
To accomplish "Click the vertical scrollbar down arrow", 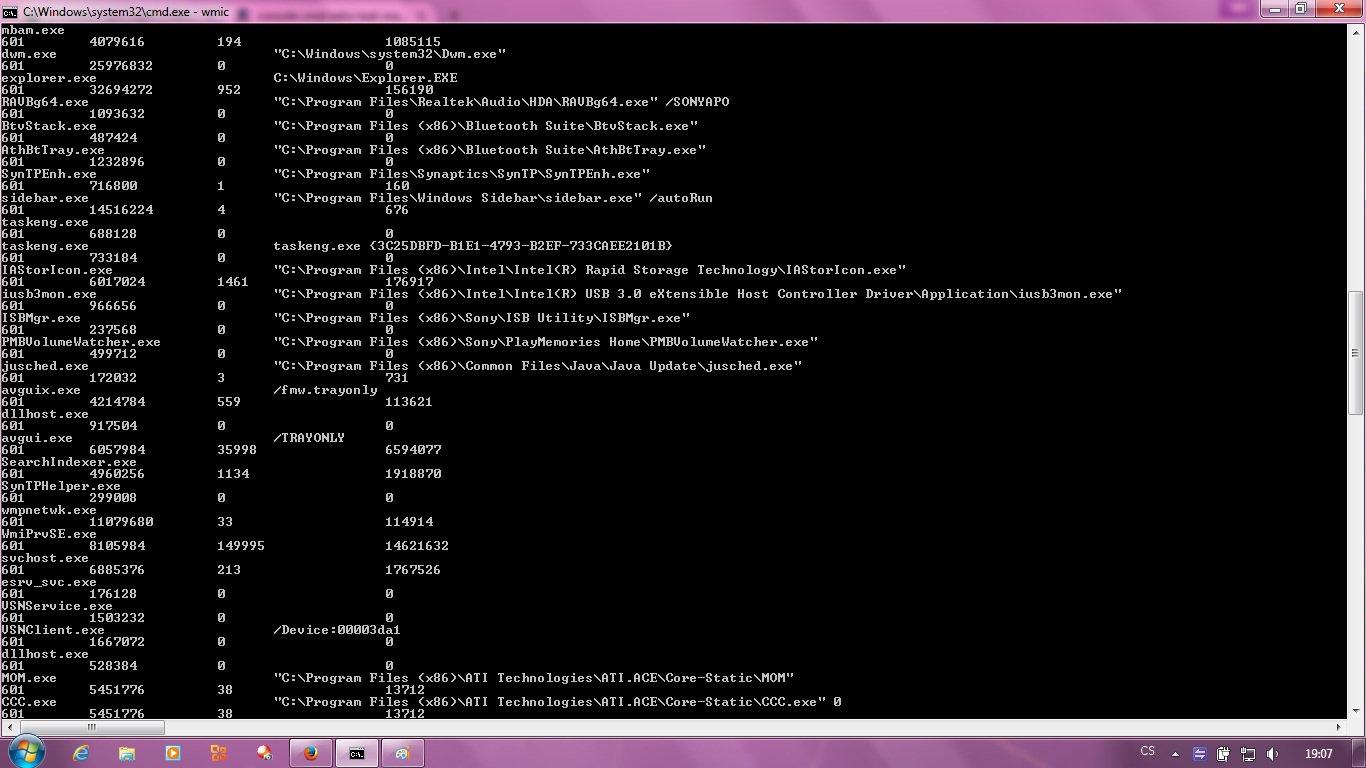I will coord(1356,711).
